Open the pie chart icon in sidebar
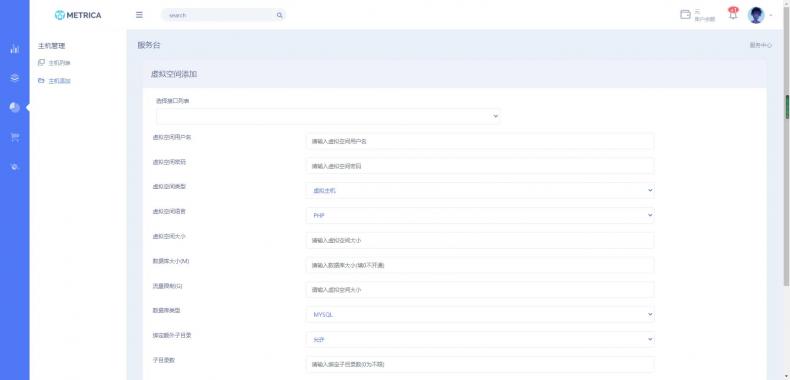 point(15,107)
